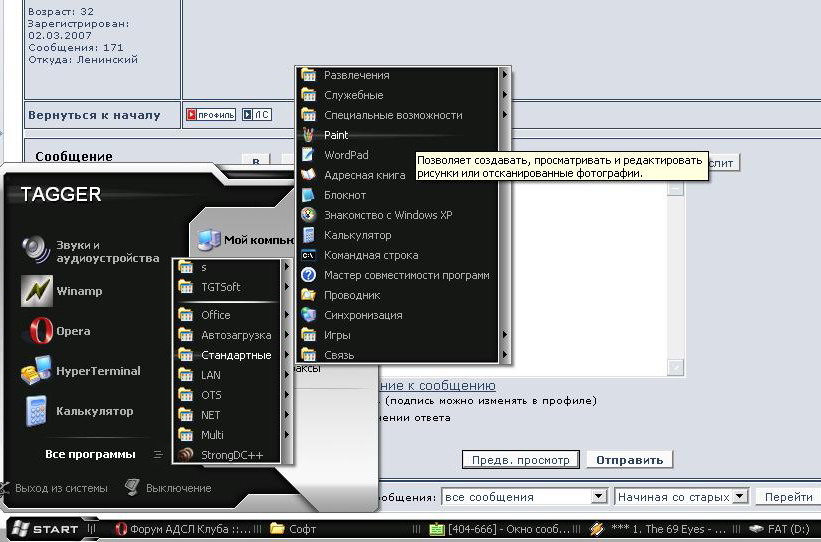
Task: Open FAT (D:) taskbar item
Action: [780, 529]
